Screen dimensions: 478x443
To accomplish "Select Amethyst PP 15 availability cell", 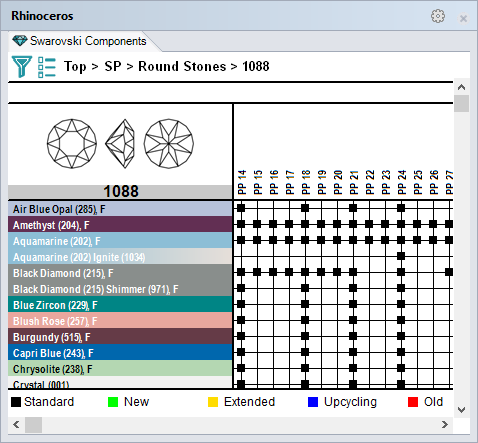I will (257, 224).
